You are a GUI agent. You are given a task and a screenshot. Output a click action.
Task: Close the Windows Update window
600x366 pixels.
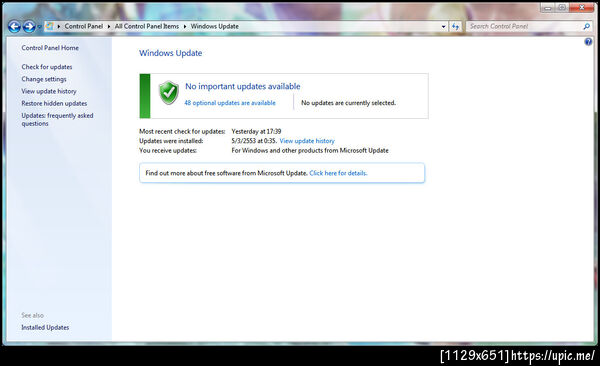click(x=582, y=8)
